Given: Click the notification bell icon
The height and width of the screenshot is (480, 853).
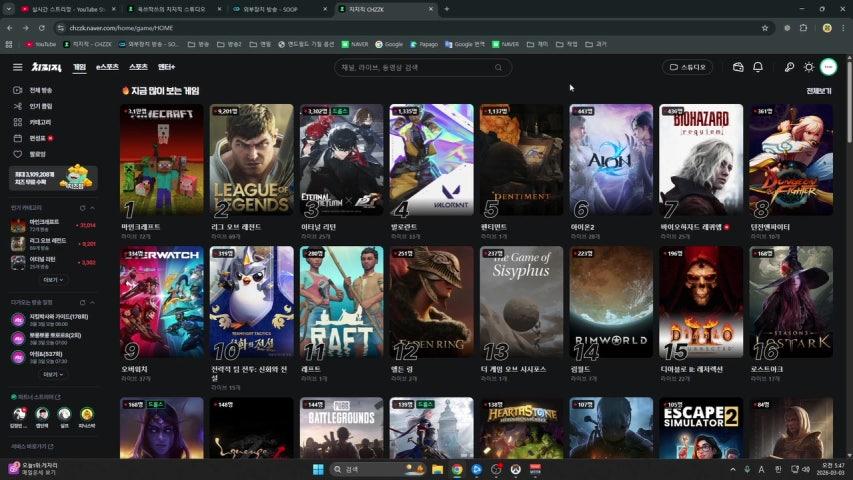Looking at the screenshot, I should (x=758, y=67).
